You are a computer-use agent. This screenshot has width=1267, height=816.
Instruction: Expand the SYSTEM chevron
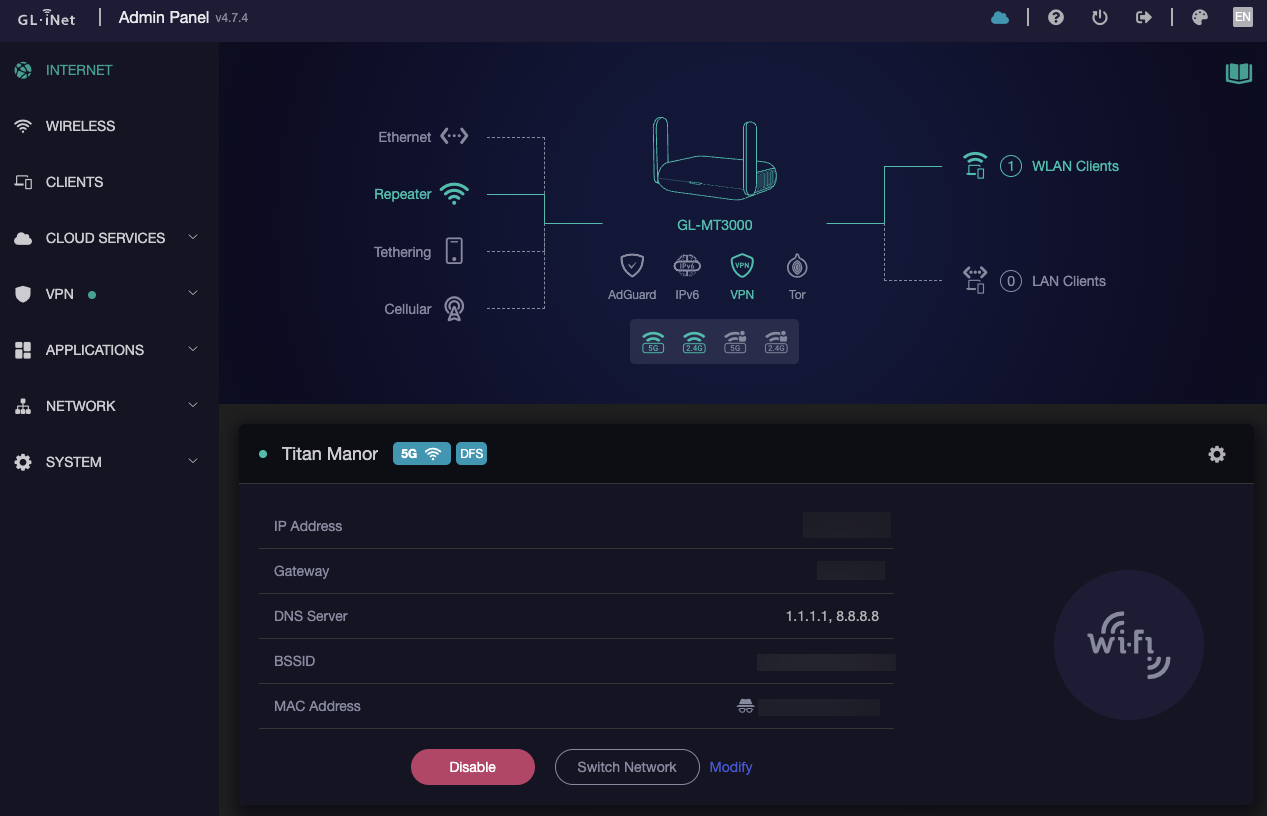[193, 461]
